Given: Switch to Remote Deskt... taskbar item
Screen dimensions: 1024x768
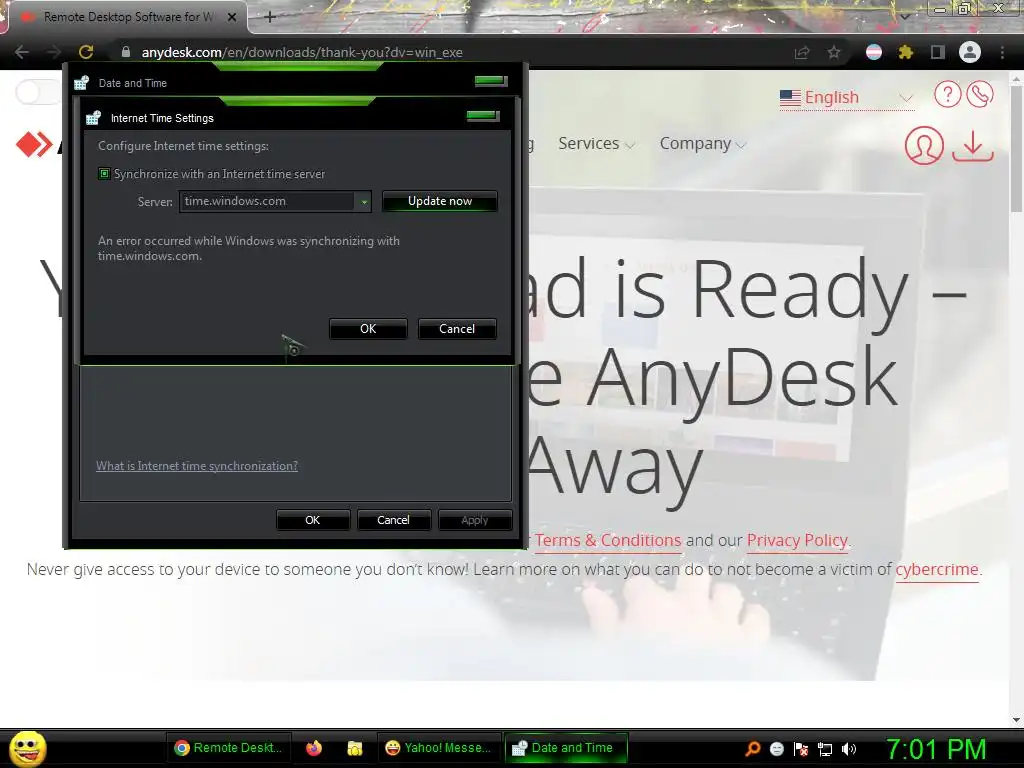Looking at the screenshot, I should pos(228,748).
